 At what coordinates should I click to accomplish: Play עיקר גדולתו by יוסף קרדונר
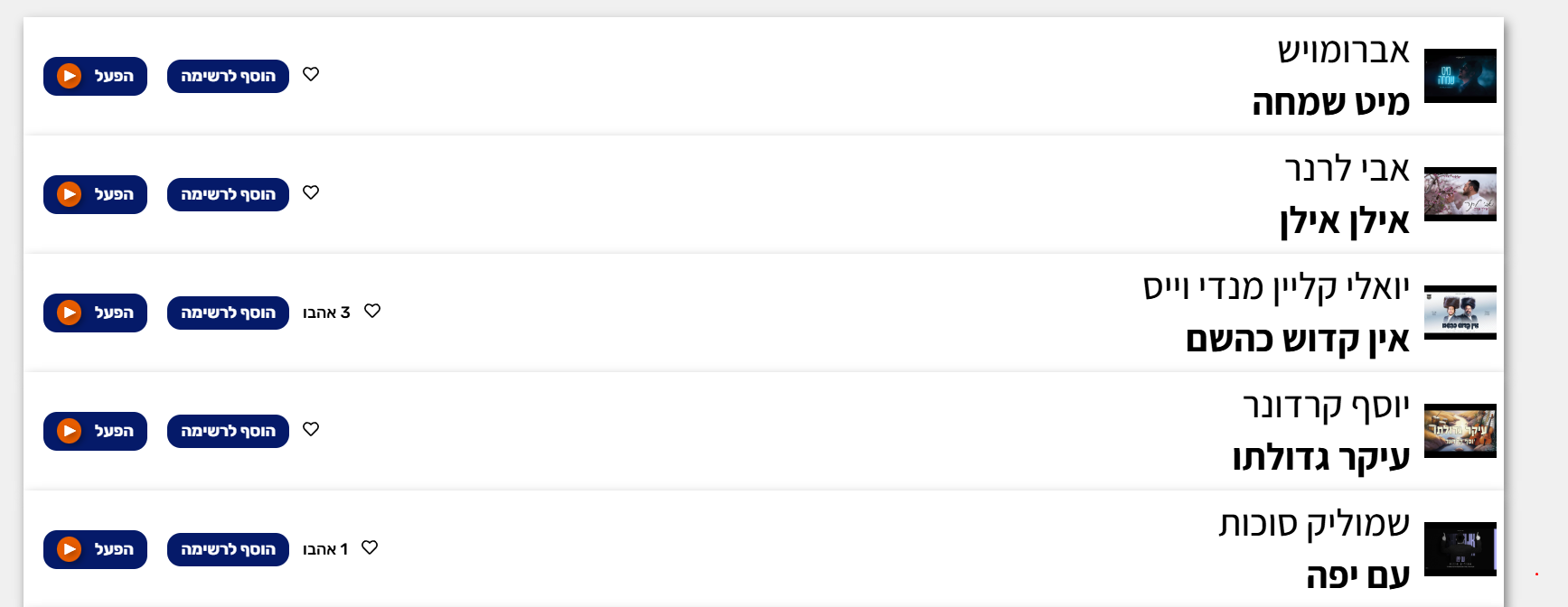(95, 431)
